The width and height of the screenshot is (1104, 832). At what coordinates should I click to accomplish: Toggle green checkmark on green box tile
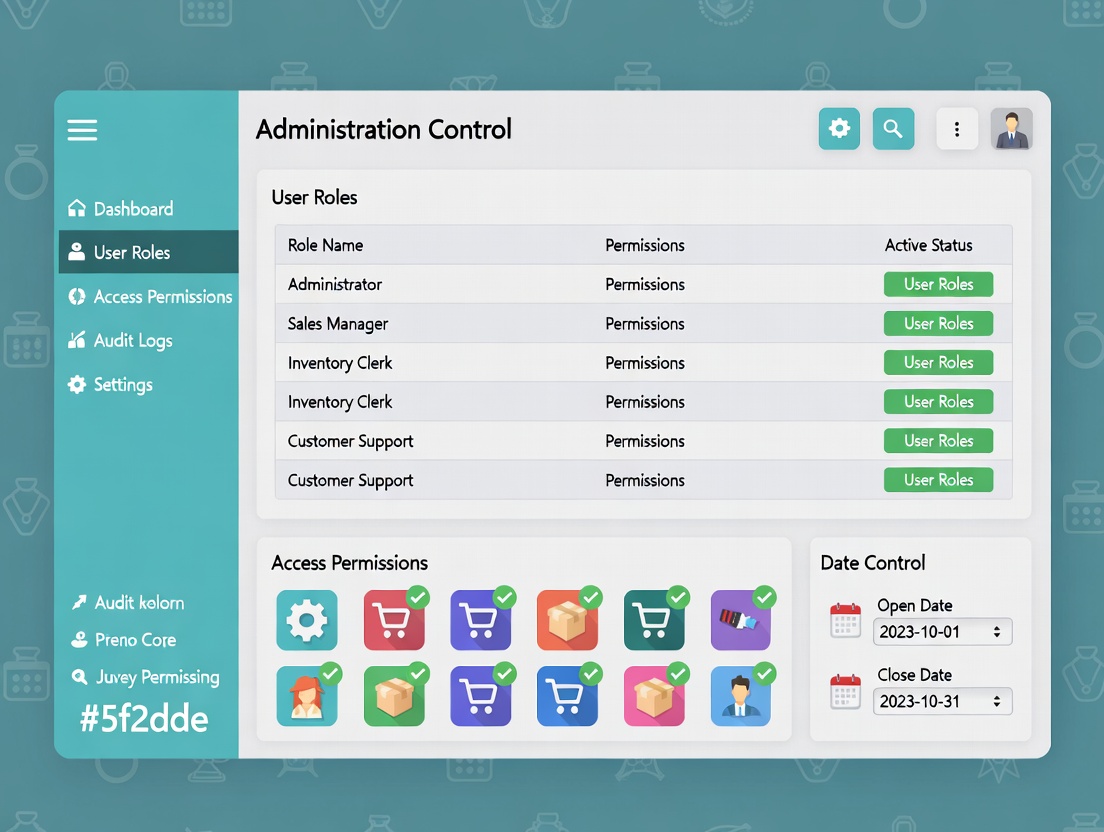(x=418, y=673)
